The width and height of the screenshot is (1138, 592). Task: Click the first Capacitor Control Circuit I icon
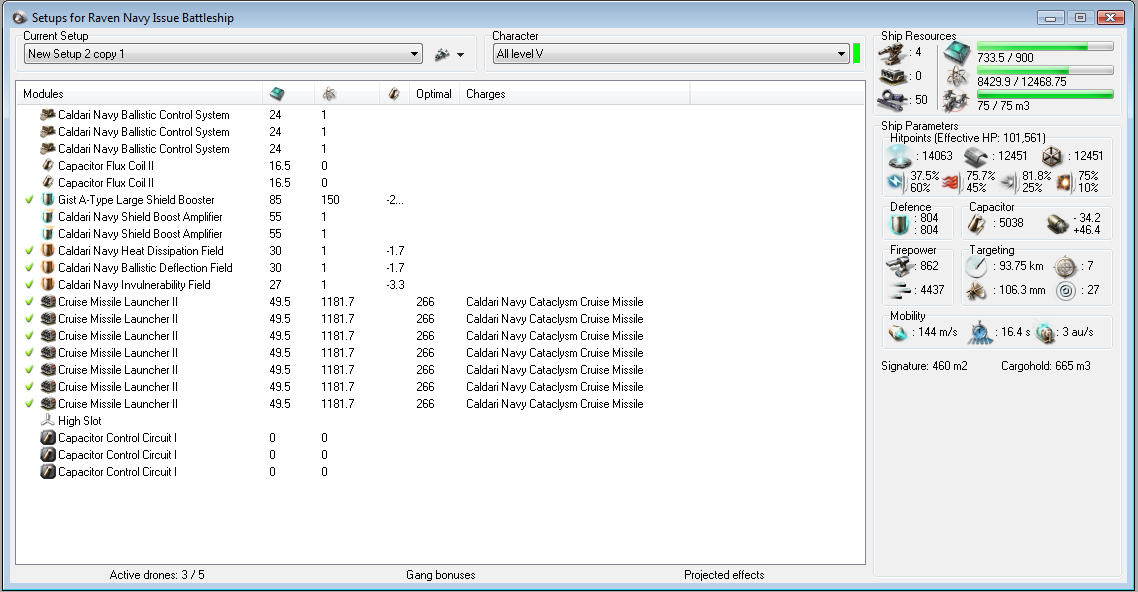coord(48,437)
